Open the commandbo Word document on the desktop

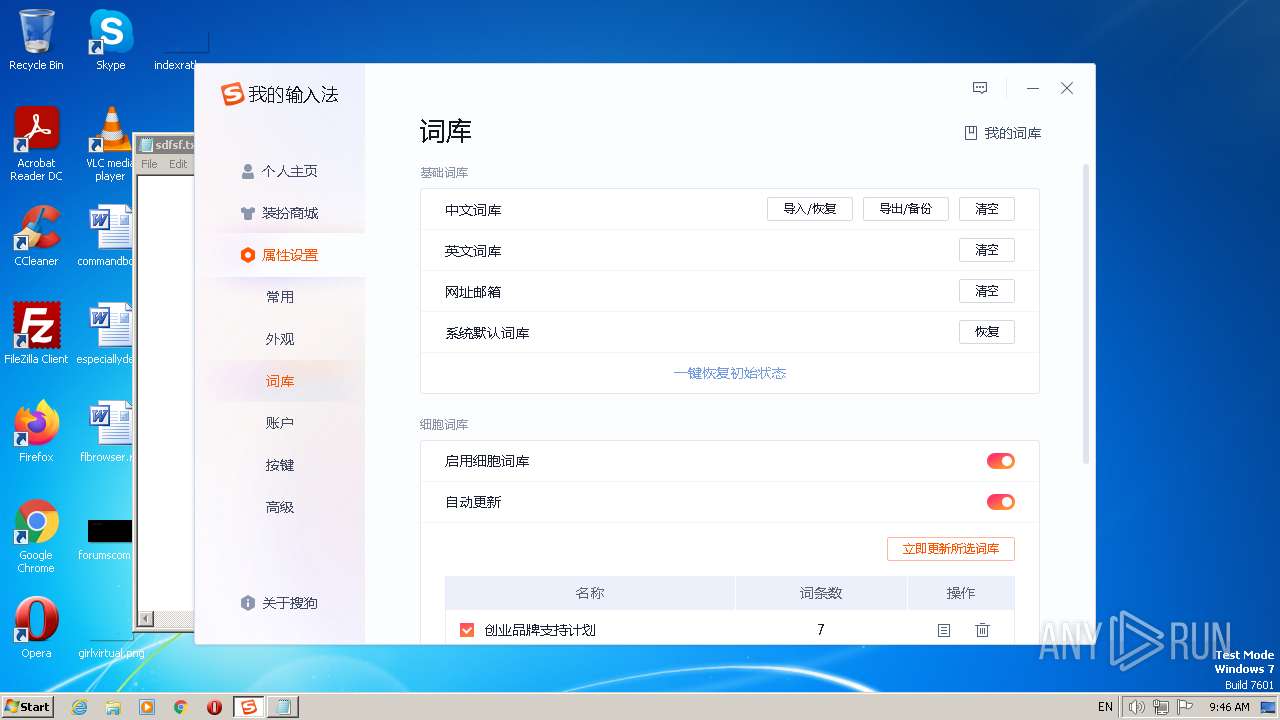106,236
